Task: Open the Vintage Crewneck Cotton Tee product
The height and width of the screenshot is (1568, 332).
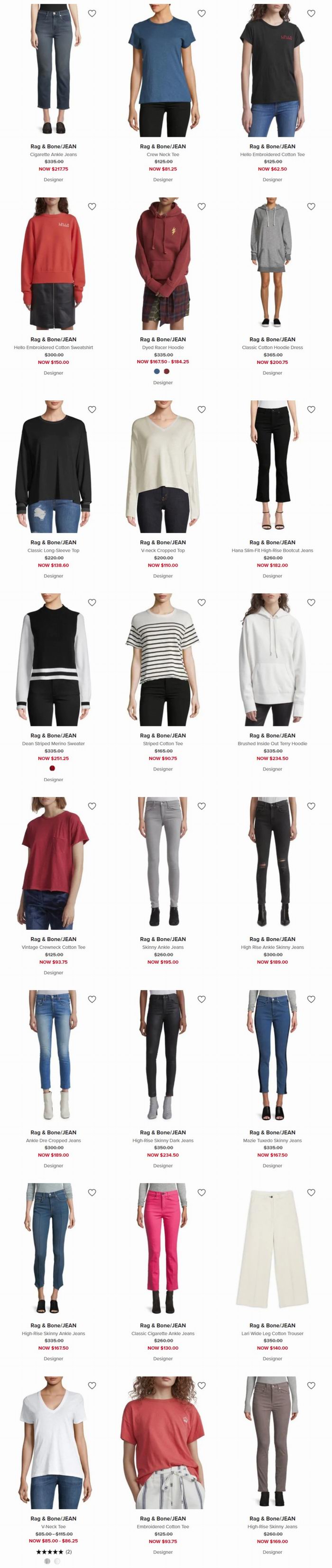Action: click(54, 947)
